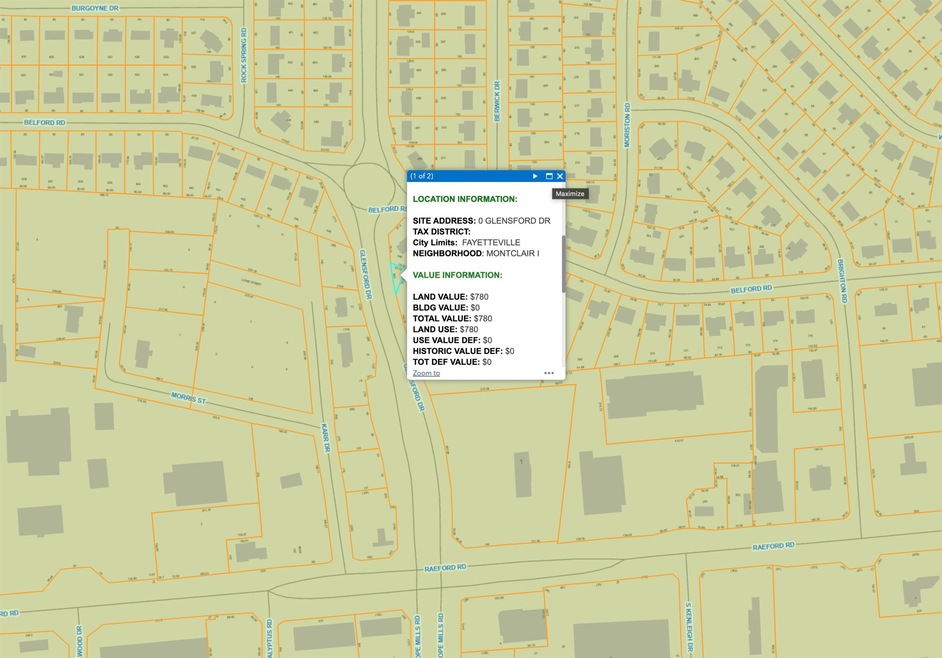Open popup more options ellipsis menu

pyautogui.click(x=549, y=373)
